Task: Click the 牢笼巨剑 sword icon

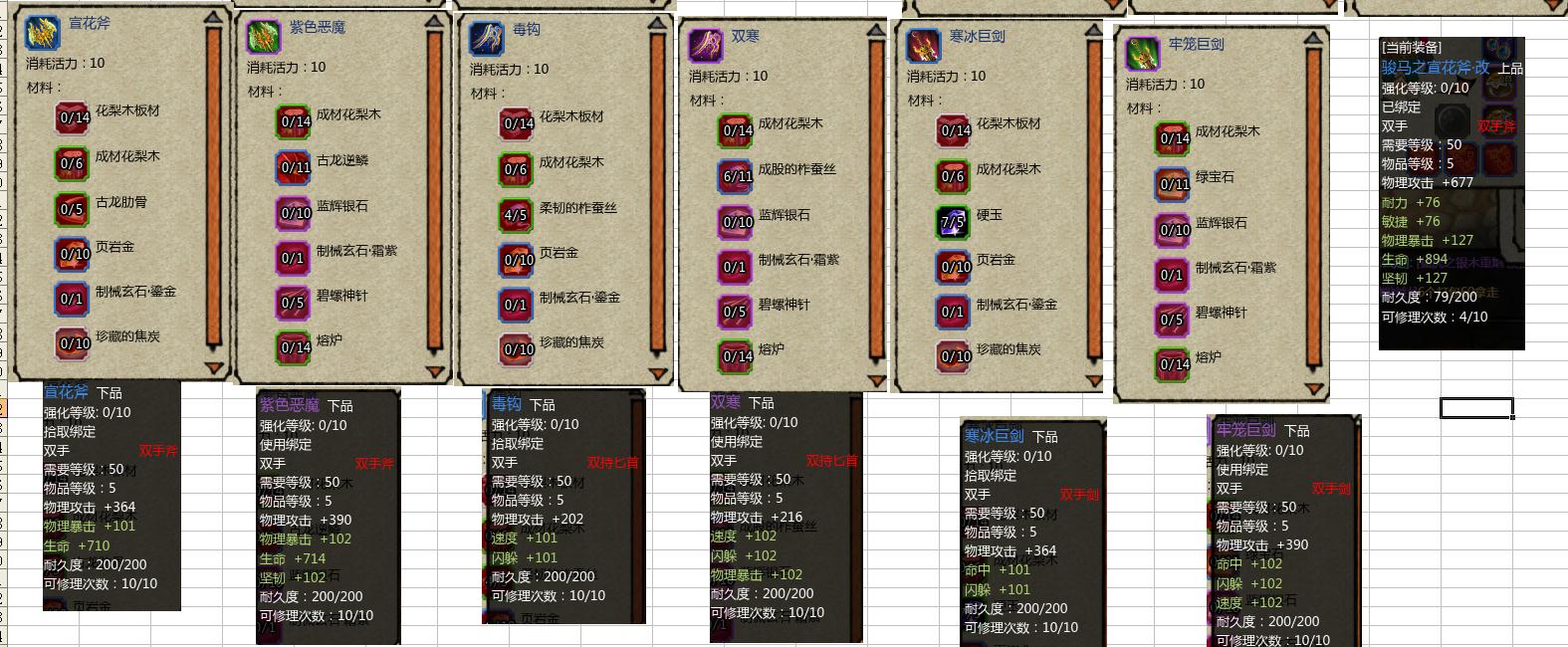Action: click(1143, 53)
